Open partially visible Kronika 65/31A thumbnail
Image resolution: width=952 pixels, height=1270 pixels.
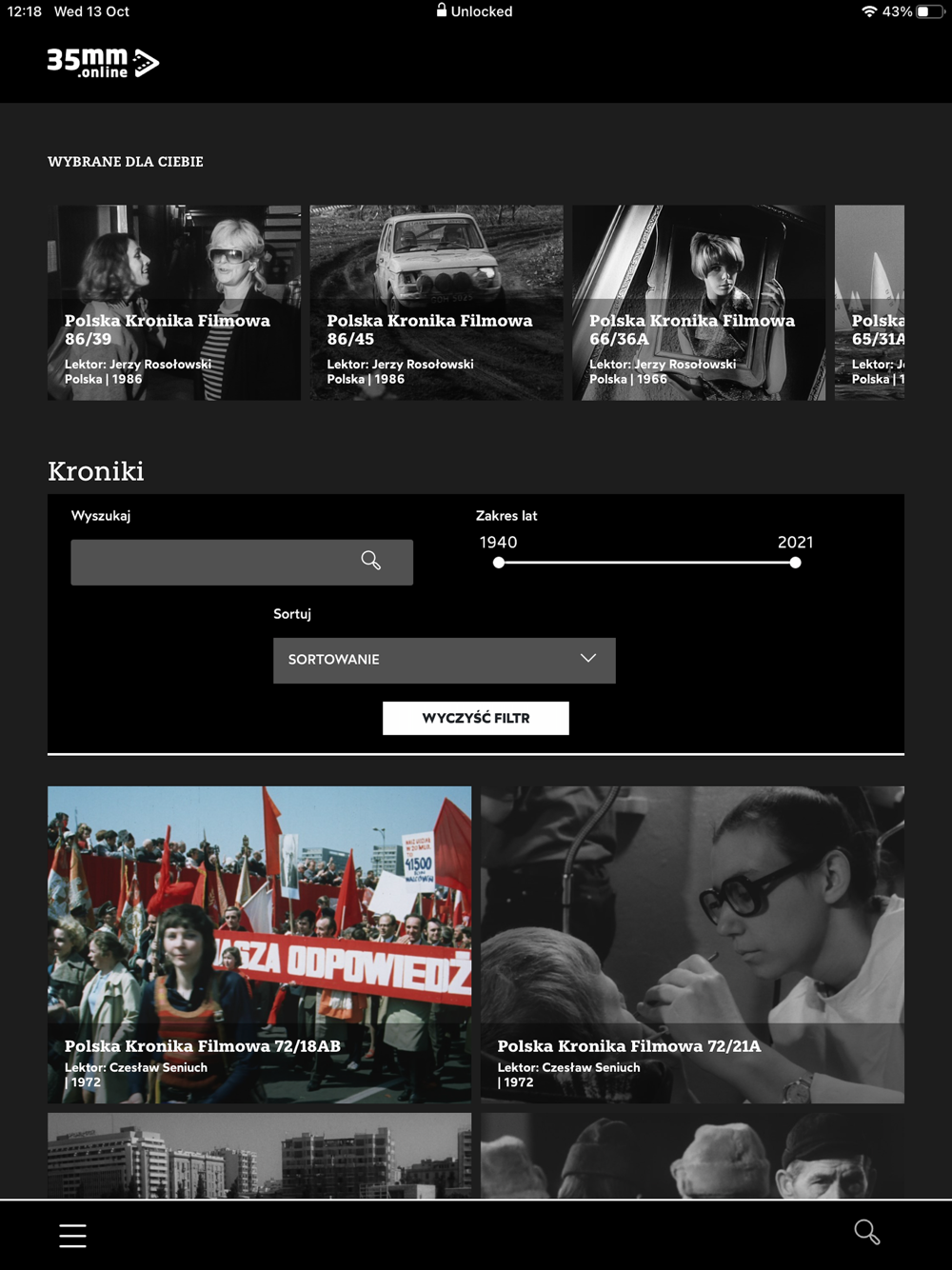tap(869, 303)
